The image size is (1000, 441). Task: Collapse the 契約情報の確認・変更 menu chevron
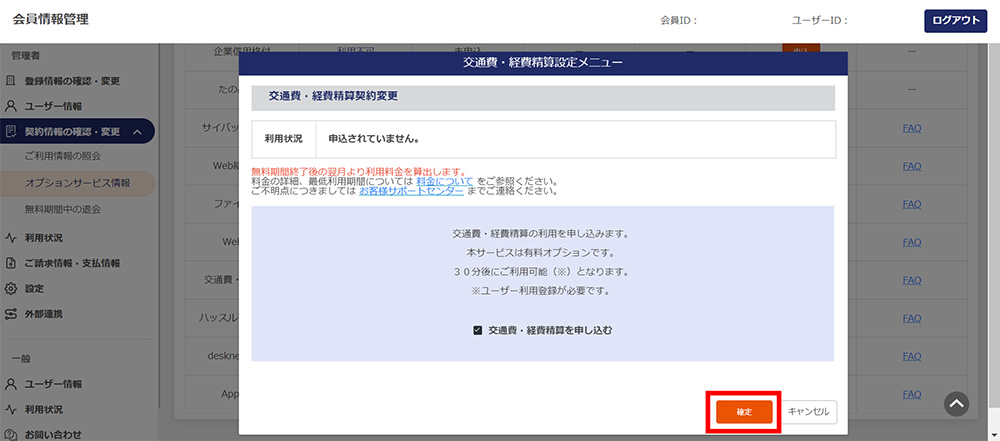click(136, 132)
